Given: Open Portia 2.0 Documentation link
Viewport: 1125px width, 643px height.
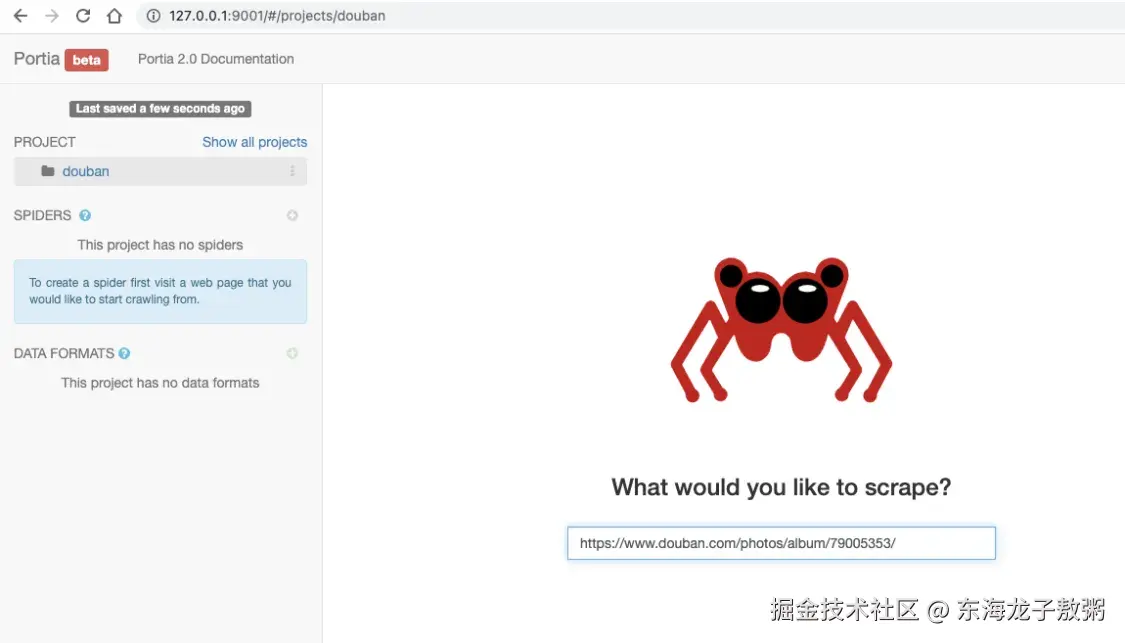Looking at the screenshot, I should (x=216, y=59).
